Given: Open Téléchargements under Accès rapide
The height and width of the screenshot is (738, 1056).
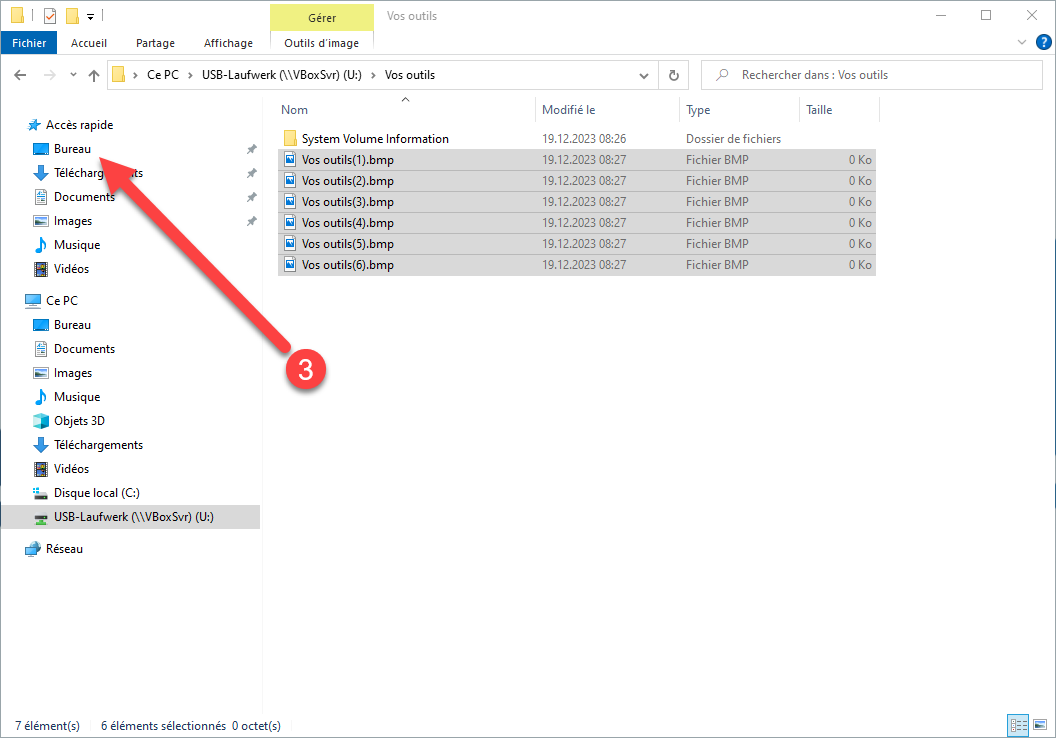Looking at the screenshot, I should pos(98,173).
